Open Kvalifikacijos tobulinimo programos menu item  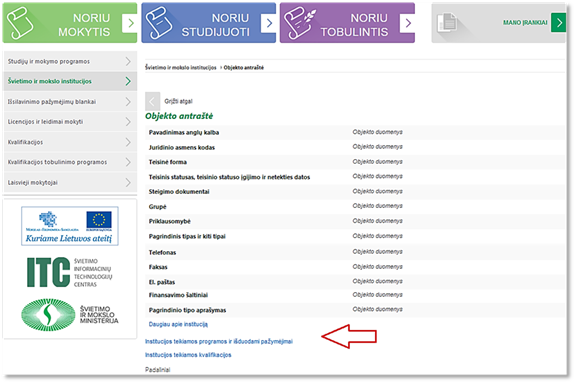pyautogui.click(x=70, y=162)
